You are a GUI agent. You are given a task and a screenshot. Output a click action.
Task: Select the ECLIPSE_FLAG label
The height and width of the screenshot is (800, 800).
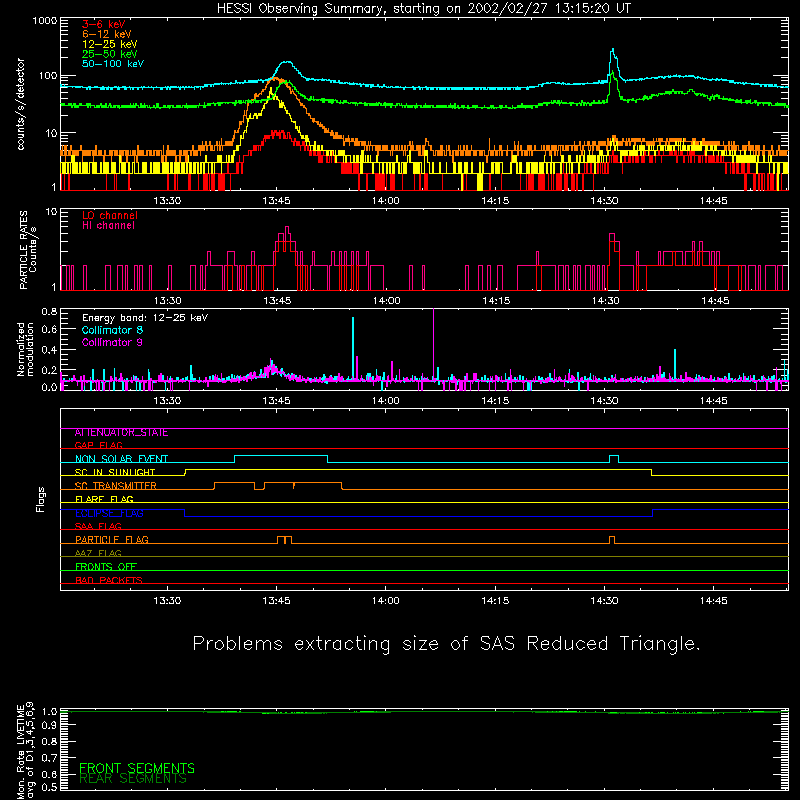tap(109, 513)
